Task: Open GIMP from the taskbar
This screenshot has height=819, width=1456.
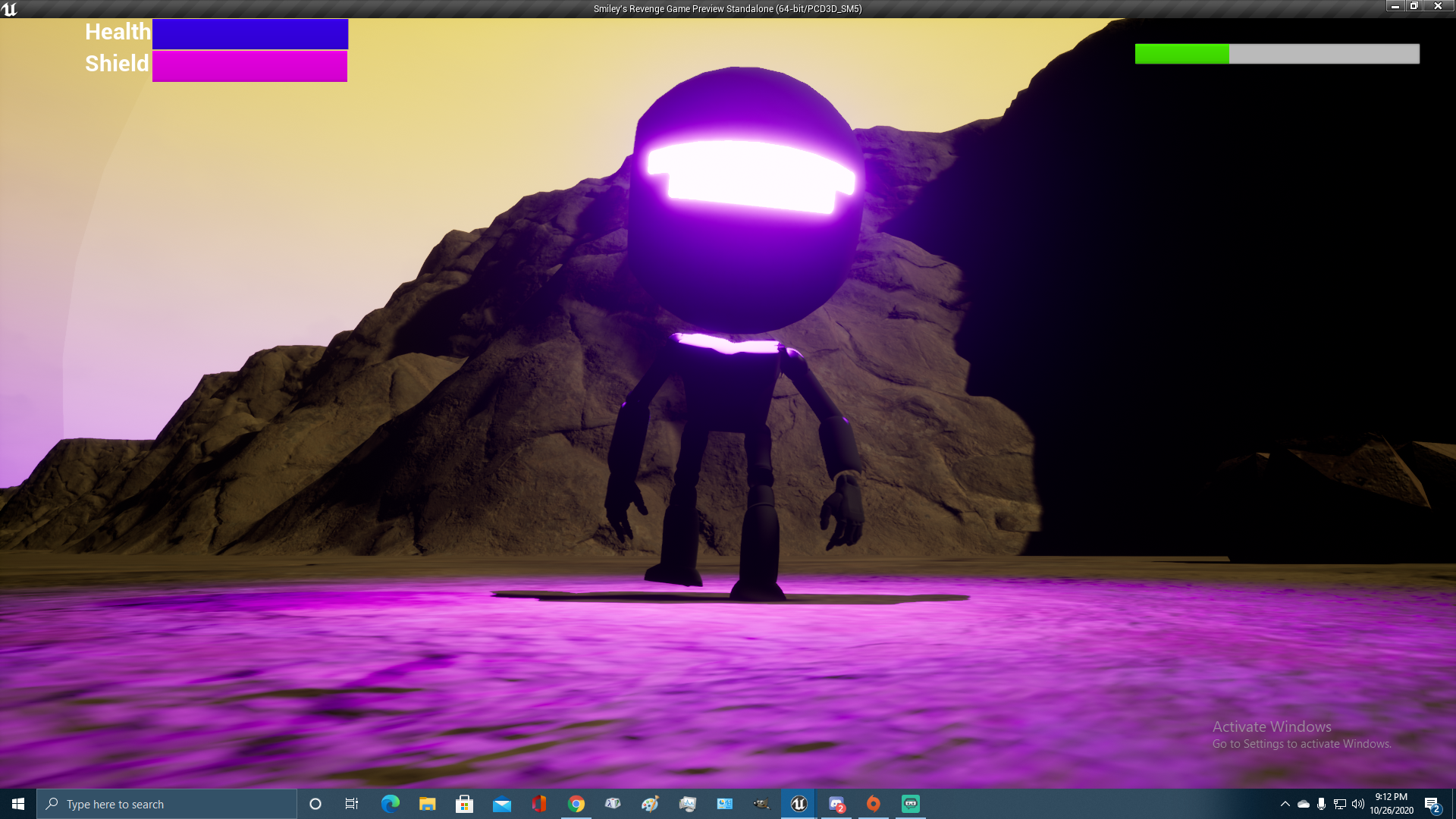Action: (x=761, y=804)
